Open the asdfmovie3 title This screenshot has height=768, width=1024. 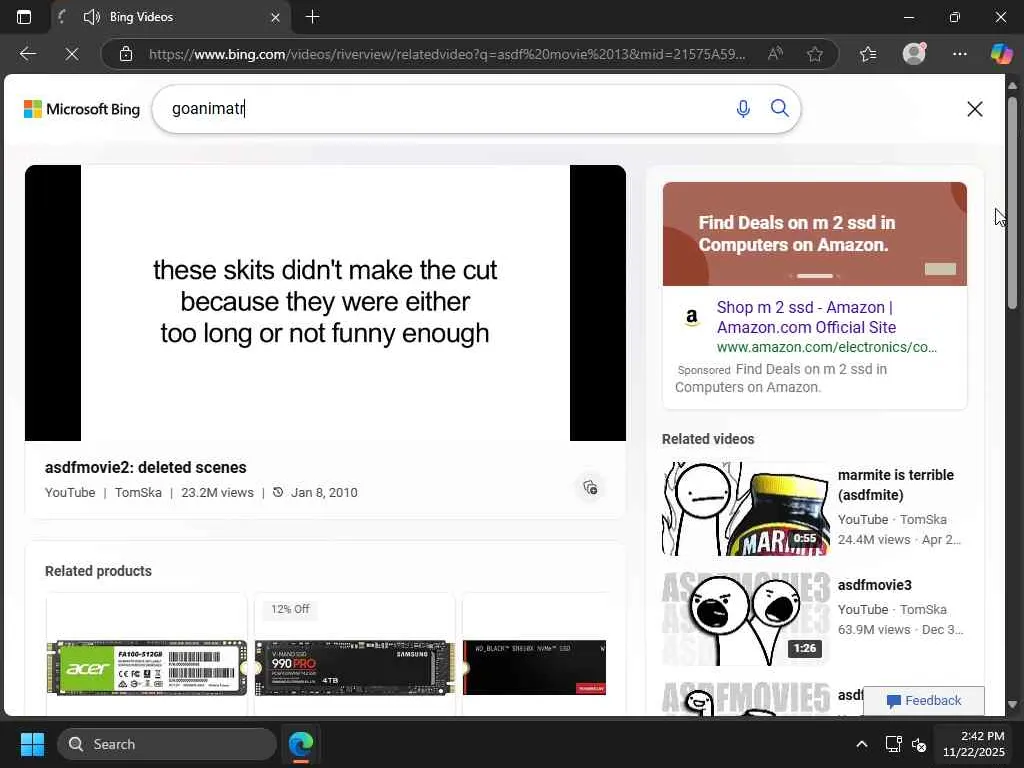[x=874, y=585]
